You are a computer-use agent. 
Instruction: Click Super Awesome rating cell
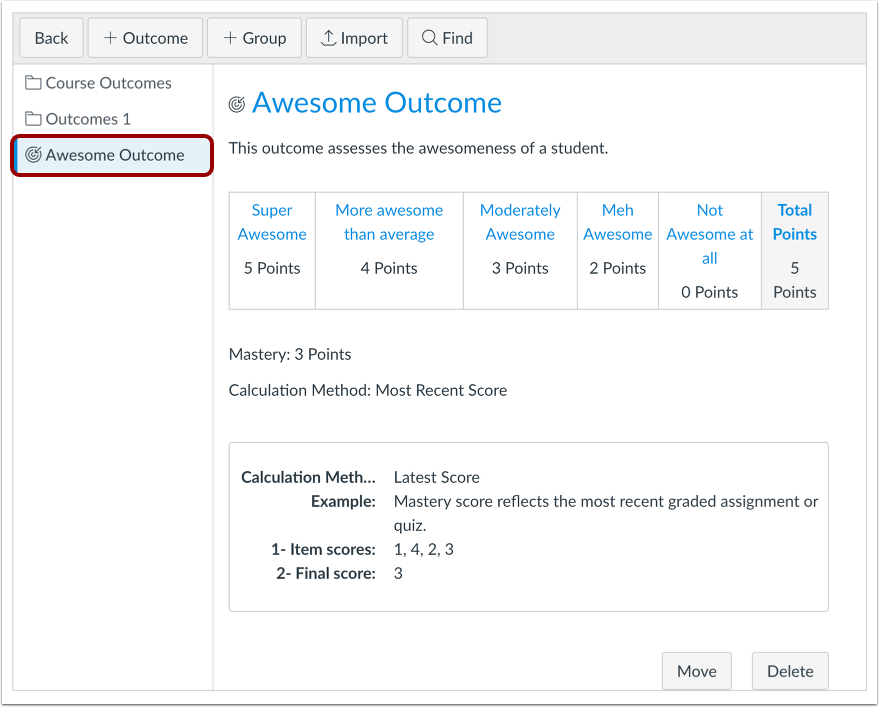click(272, 251)
